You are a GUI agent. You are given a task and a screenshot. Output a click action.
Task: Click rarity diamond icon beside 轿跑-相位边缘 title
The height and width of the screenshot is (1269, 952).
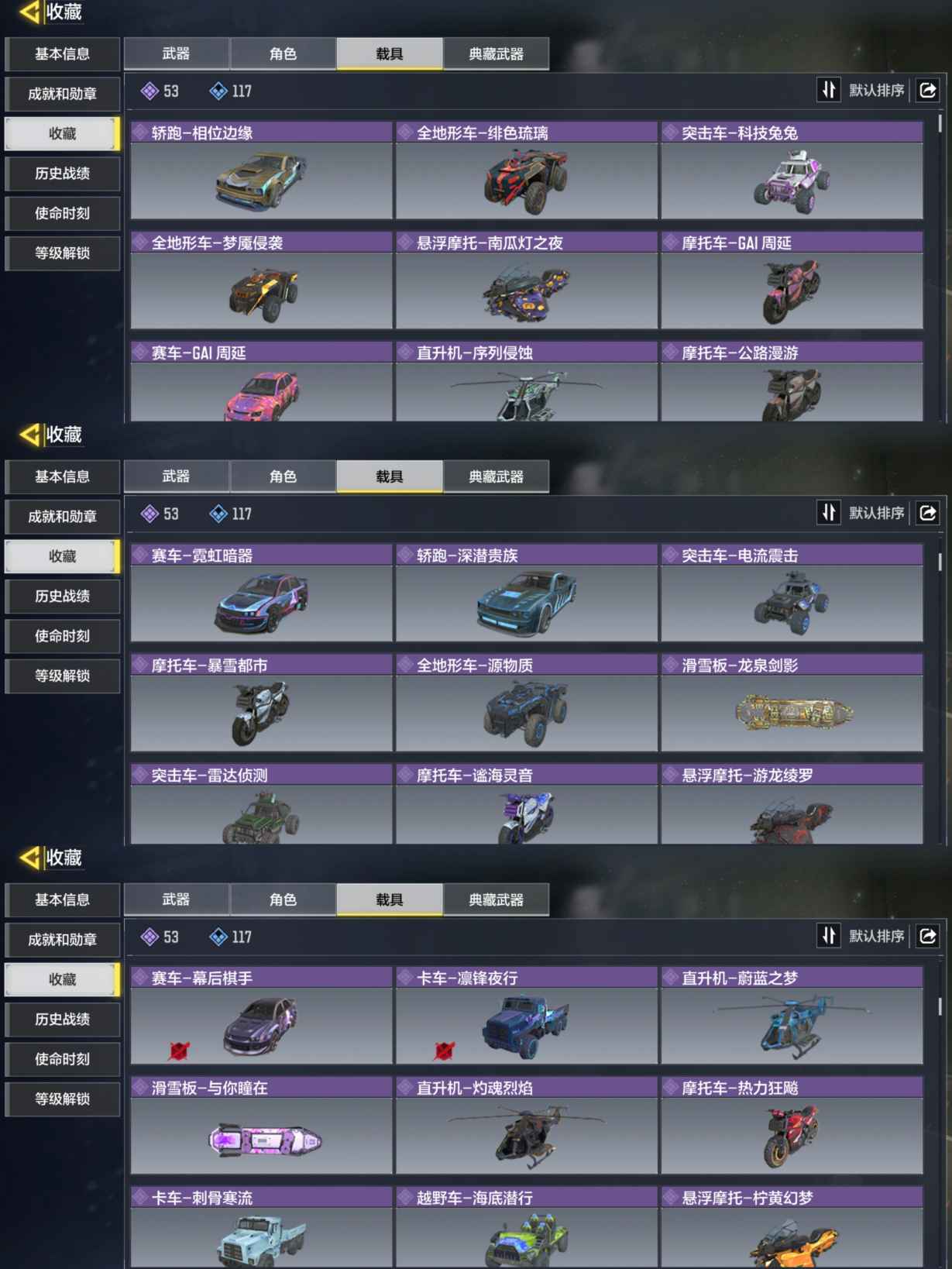click(x=140, y=132)
